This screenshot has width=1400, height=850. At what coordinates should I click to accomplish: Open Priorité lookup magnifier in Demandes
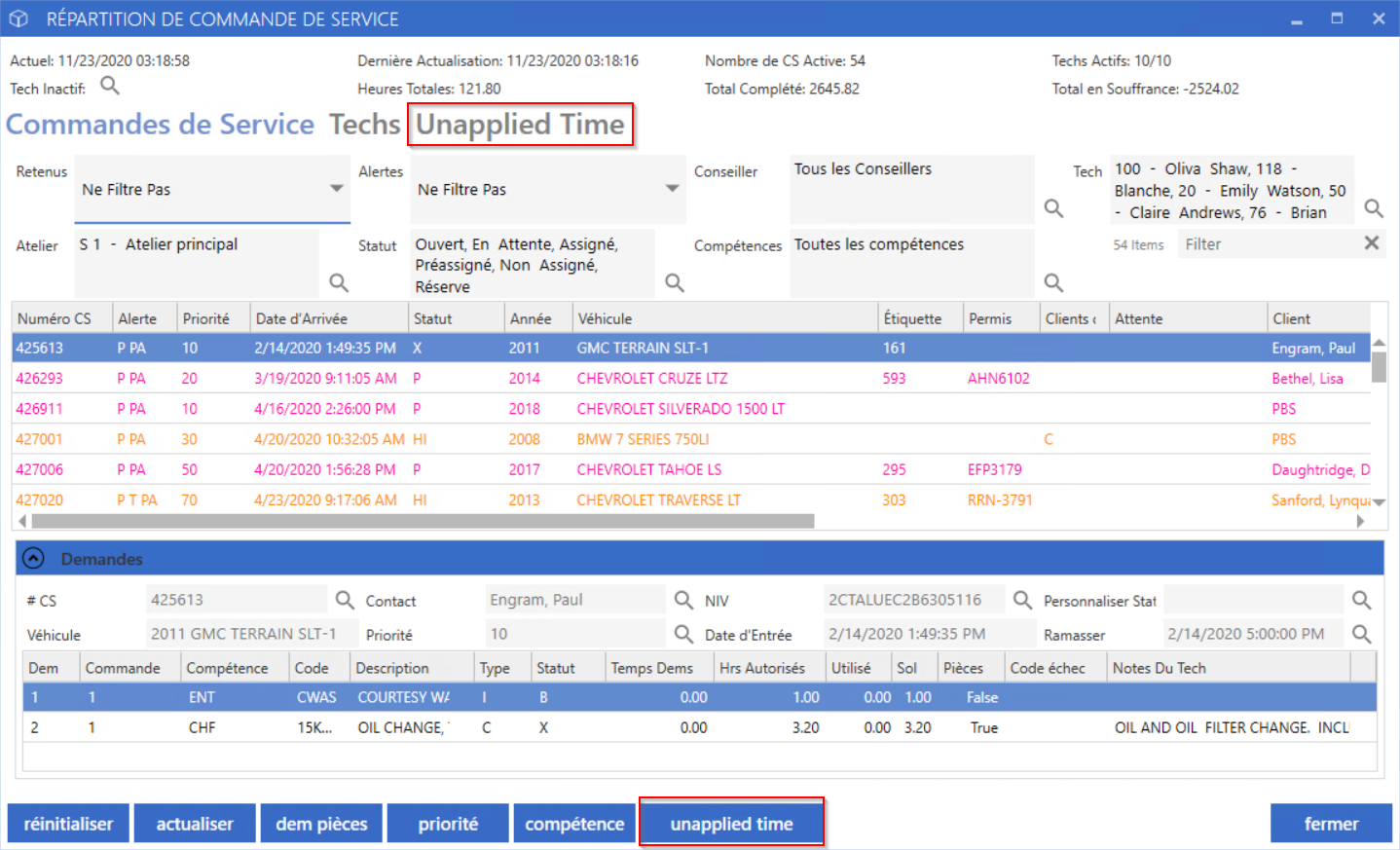pyautogui.click(x=683, y=634)
